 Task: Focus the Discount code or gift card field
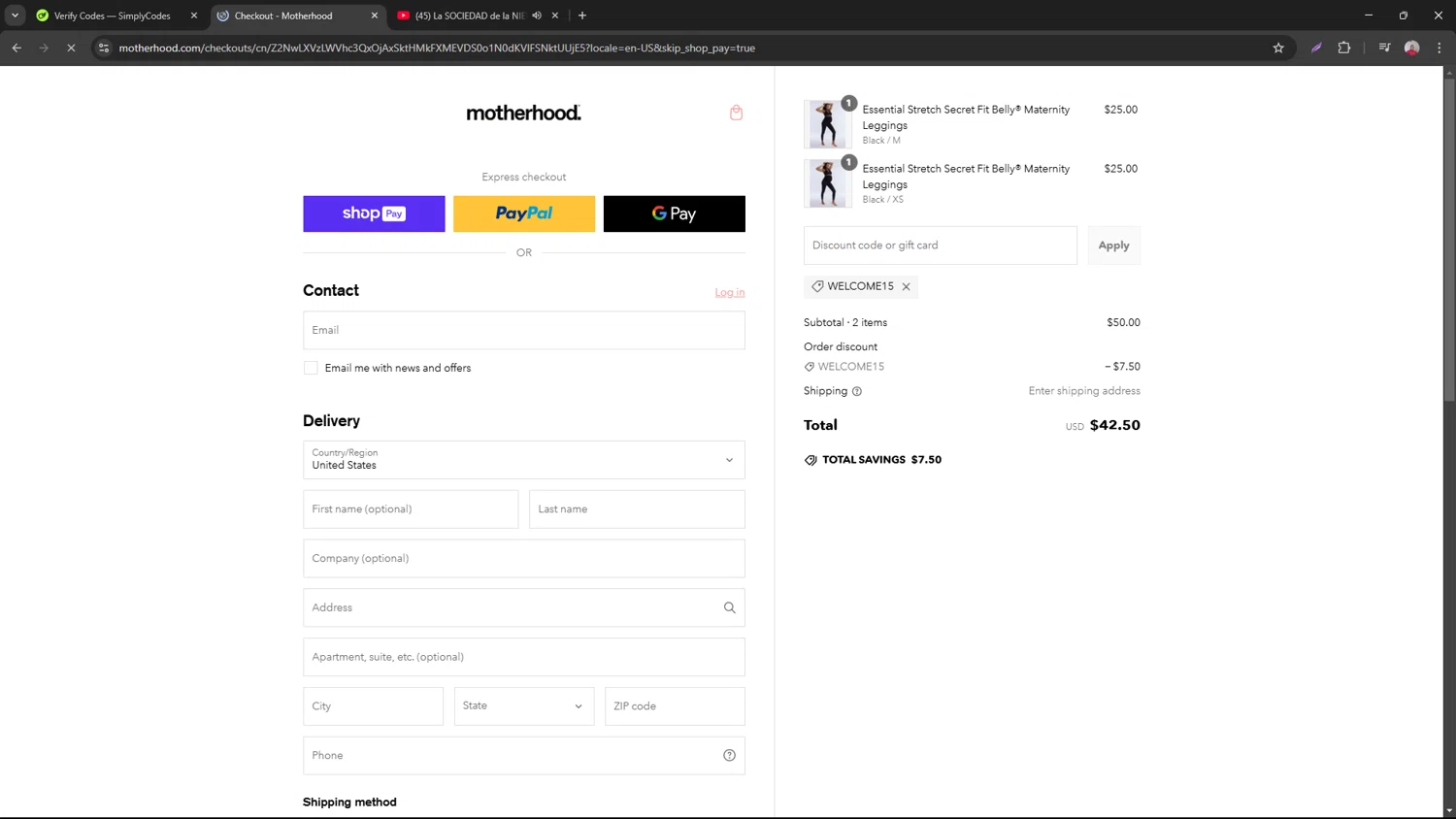(941, 246)
